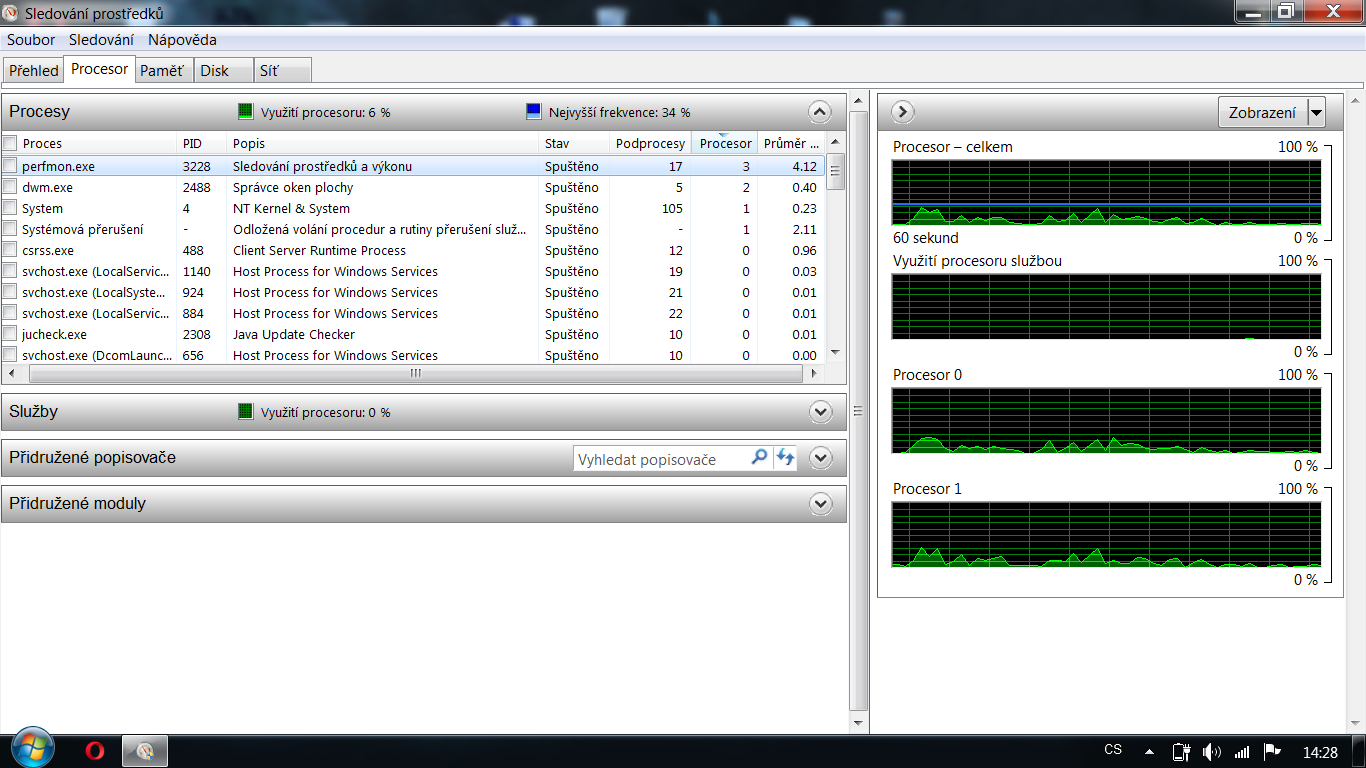Click the volume speaker tray icon
Screen dimensions: 1366x768
1211,751
